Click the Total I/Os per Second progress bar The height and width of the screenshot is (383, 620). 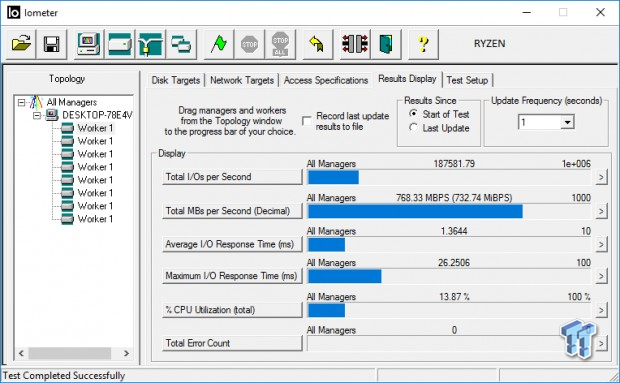click(449, 177)
